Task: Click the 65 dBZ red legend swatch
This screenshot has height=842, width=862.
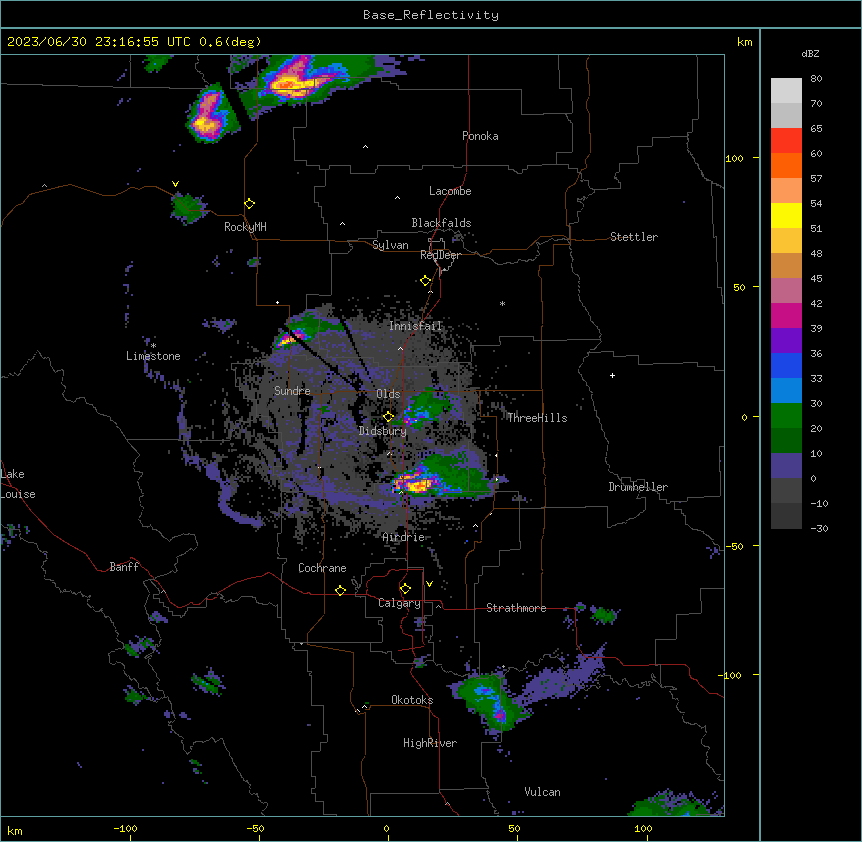Action: coord(786,140)
